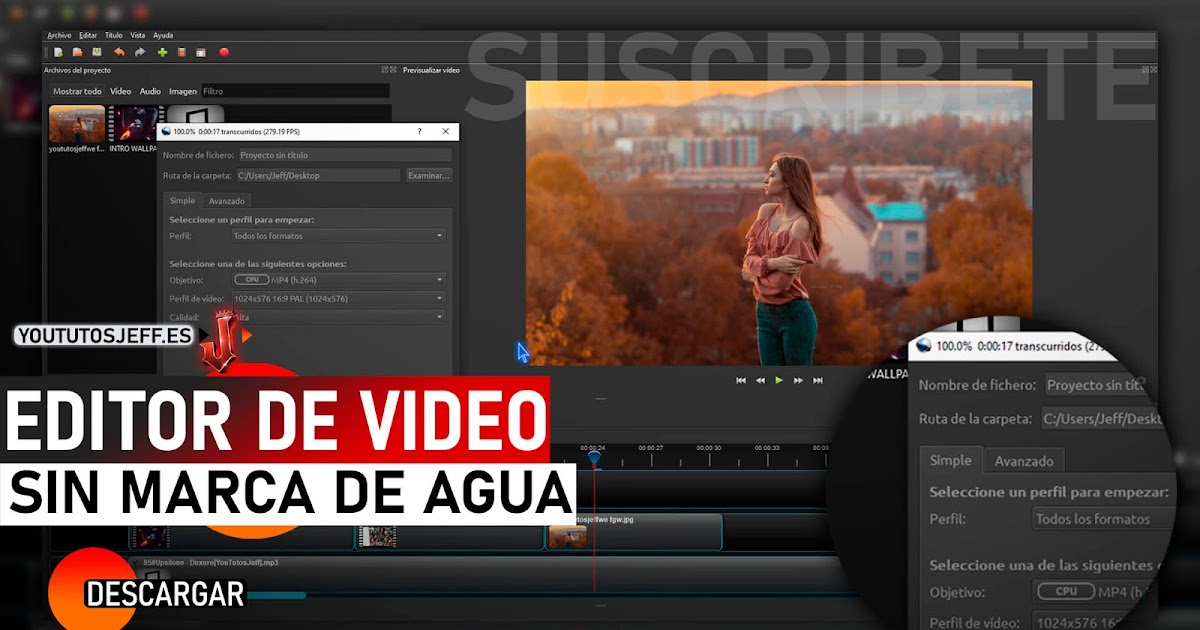
Task: Click the orange Undo arrow icon
Action: 120,52
